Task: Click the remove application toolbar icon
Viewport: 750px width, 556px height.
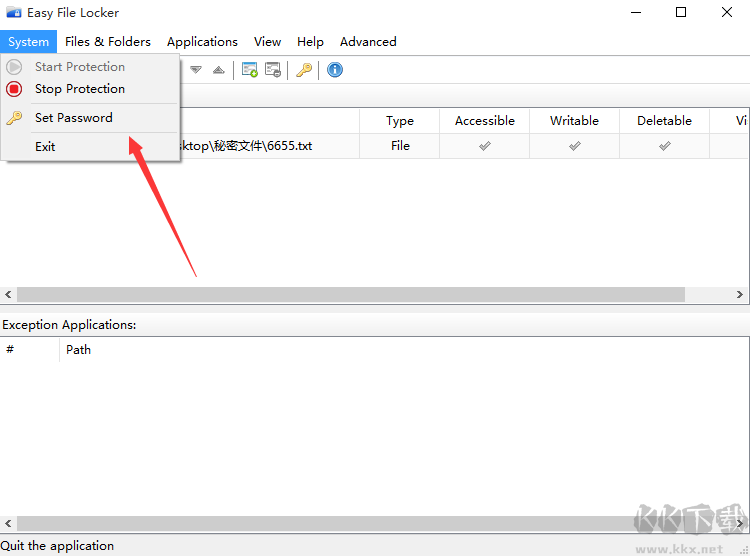Action: [x=273, y=70]
